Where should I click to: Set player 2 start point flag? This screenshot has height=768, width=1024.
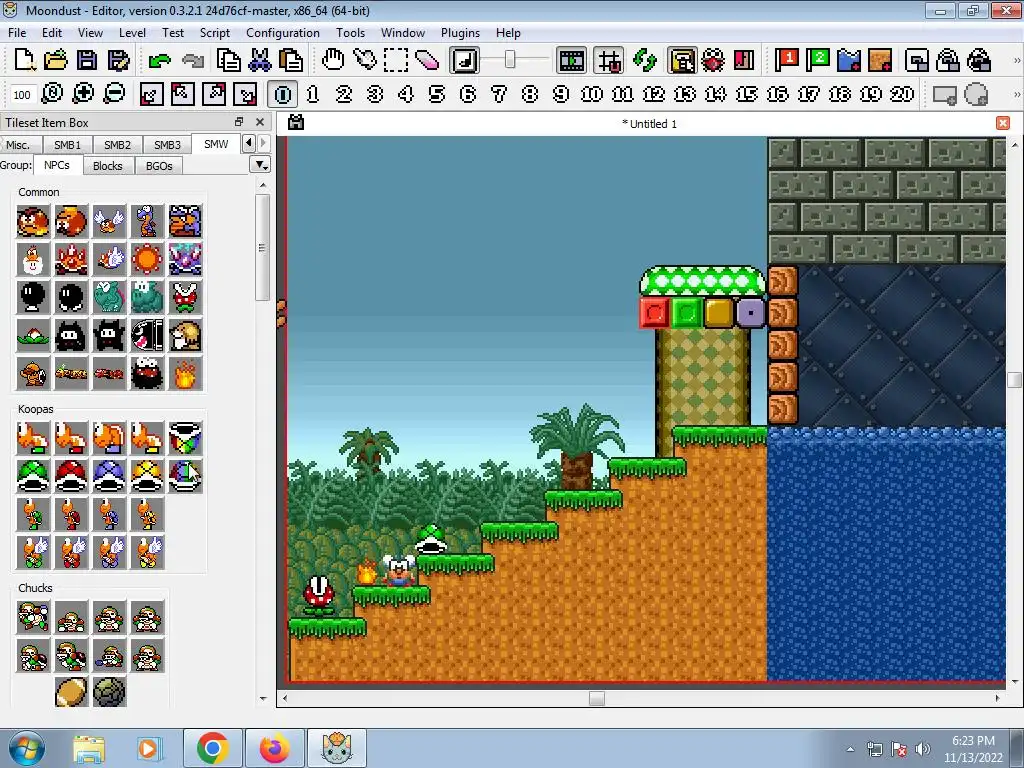coord(818,60)
